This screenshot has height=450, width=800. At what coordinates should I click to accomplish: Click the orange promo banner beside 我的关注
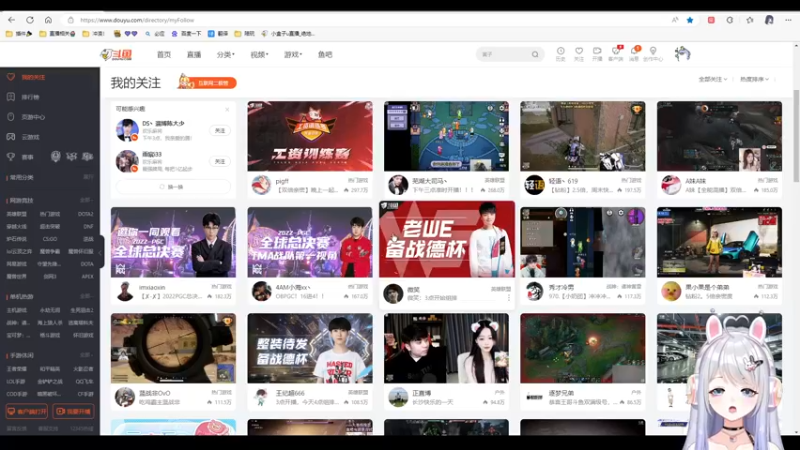(x=207, y=82)
